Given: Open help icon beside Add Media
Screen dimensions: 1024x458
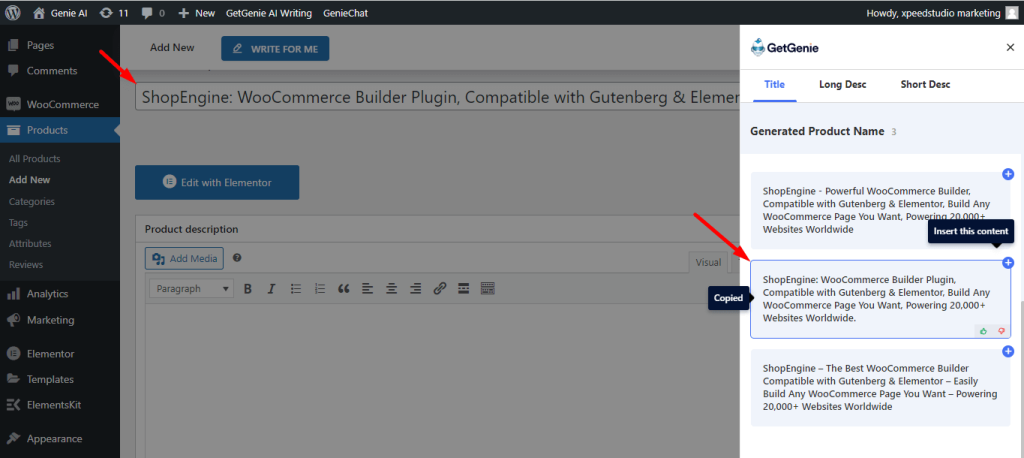Looking at the screenshot, I should coord(237,257).
